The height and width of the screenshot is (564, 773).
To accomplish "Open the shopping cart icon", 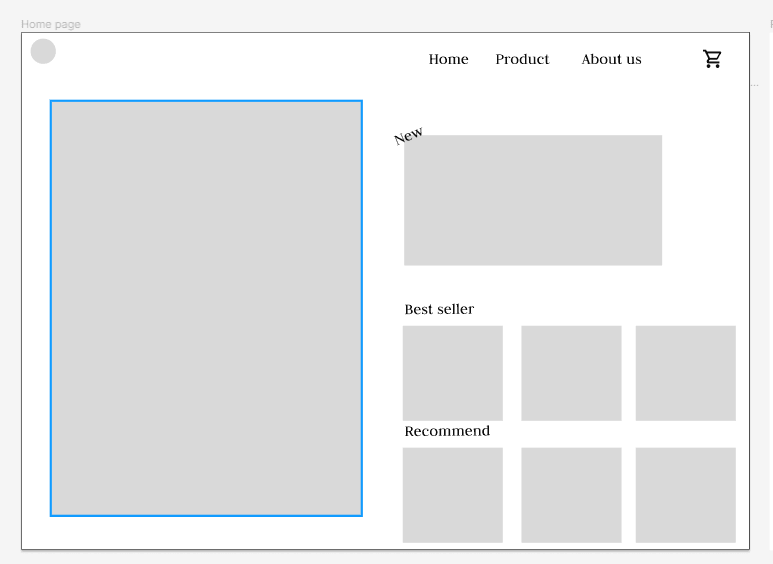I will click(712, 59).
